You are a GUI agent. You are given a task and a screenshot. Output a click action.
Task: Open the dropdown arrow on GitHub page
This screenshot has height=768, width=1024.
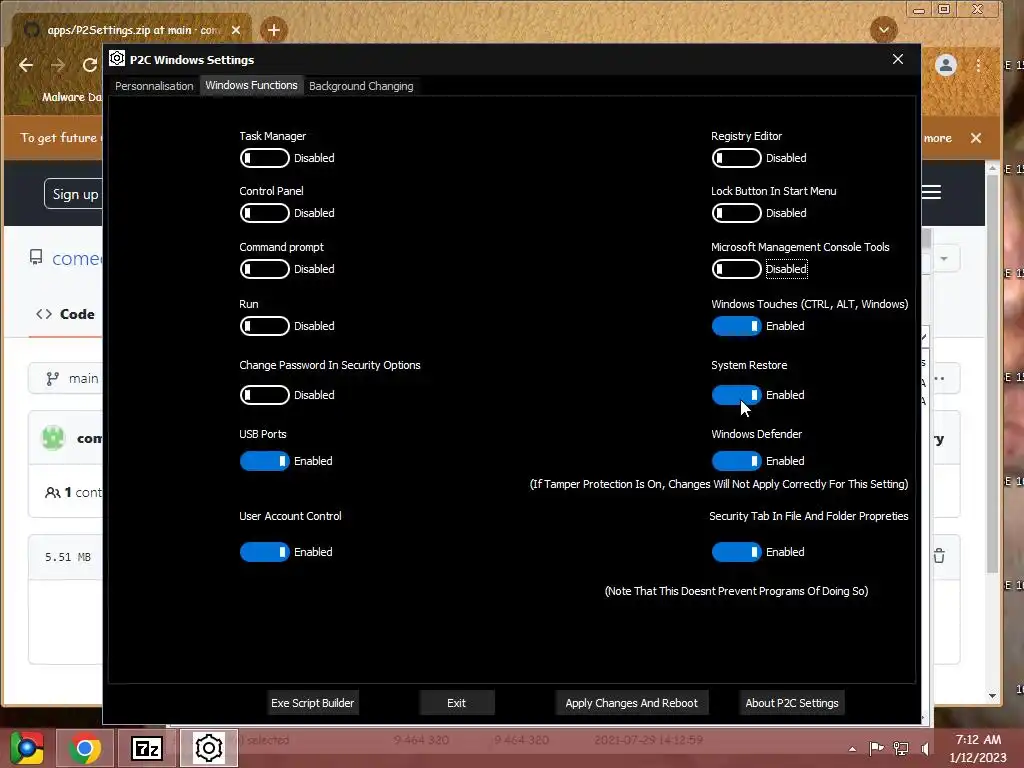click(x=944, y=259)
